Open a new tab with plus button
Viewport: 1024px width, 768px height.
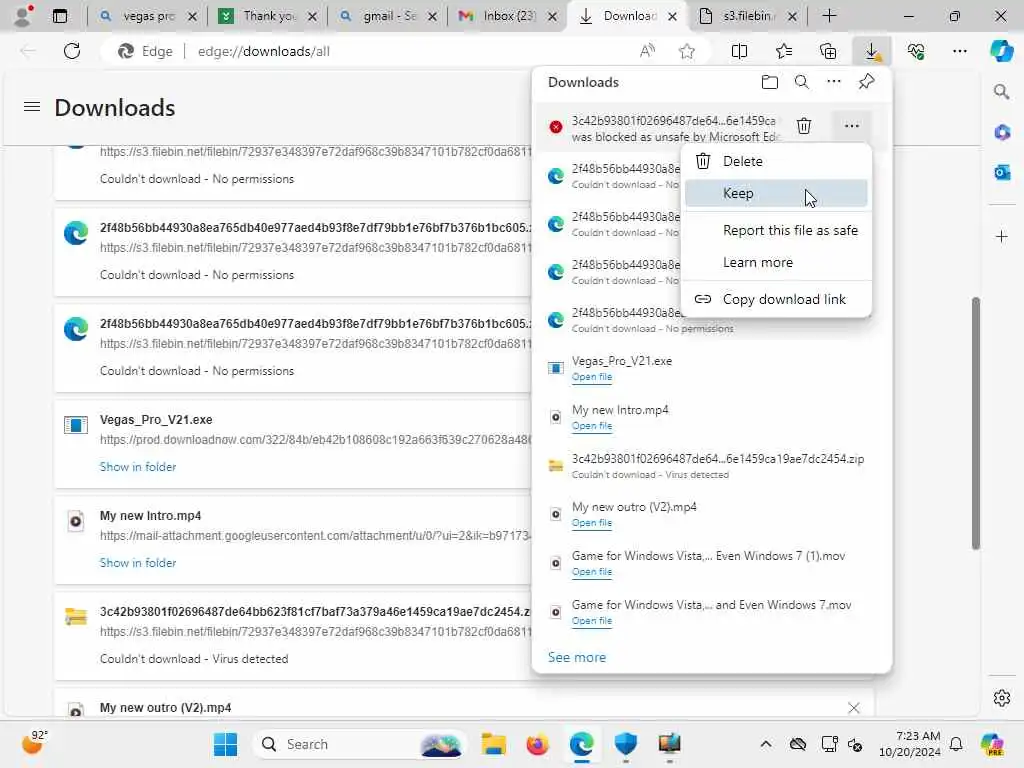(829, 16)
